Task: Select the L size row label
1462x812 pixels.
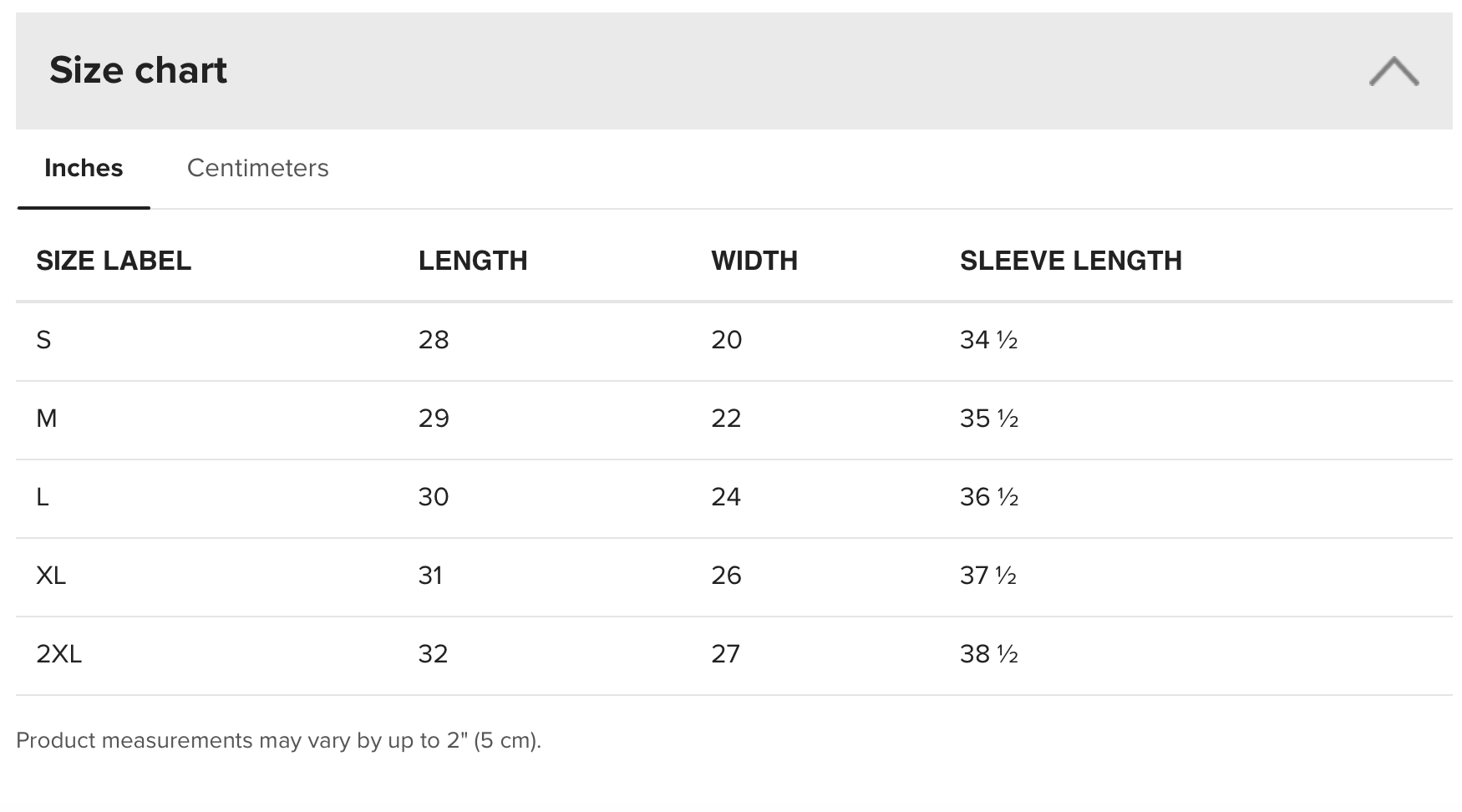Action: 43,497
